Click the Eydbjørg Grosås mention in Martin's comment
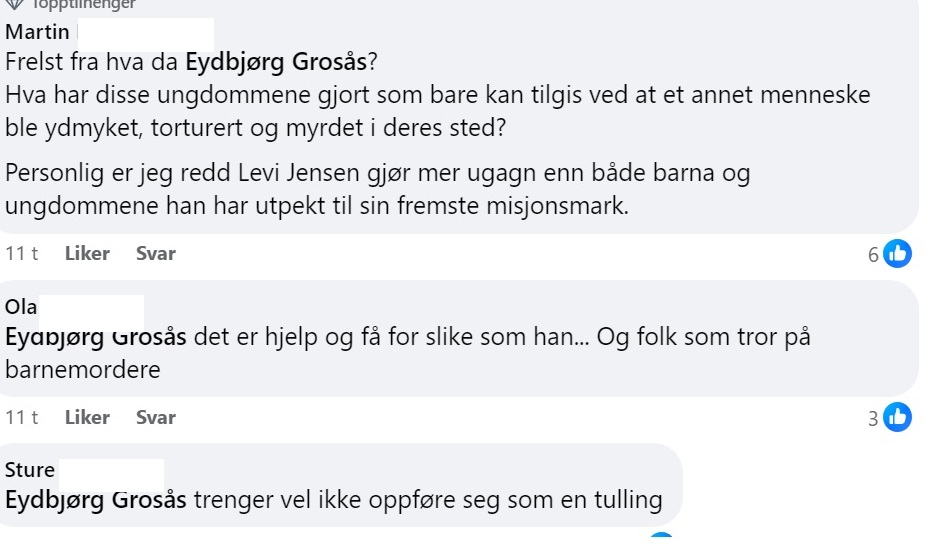The height and width of the screenshot is (546, 940). pos(276,62)
